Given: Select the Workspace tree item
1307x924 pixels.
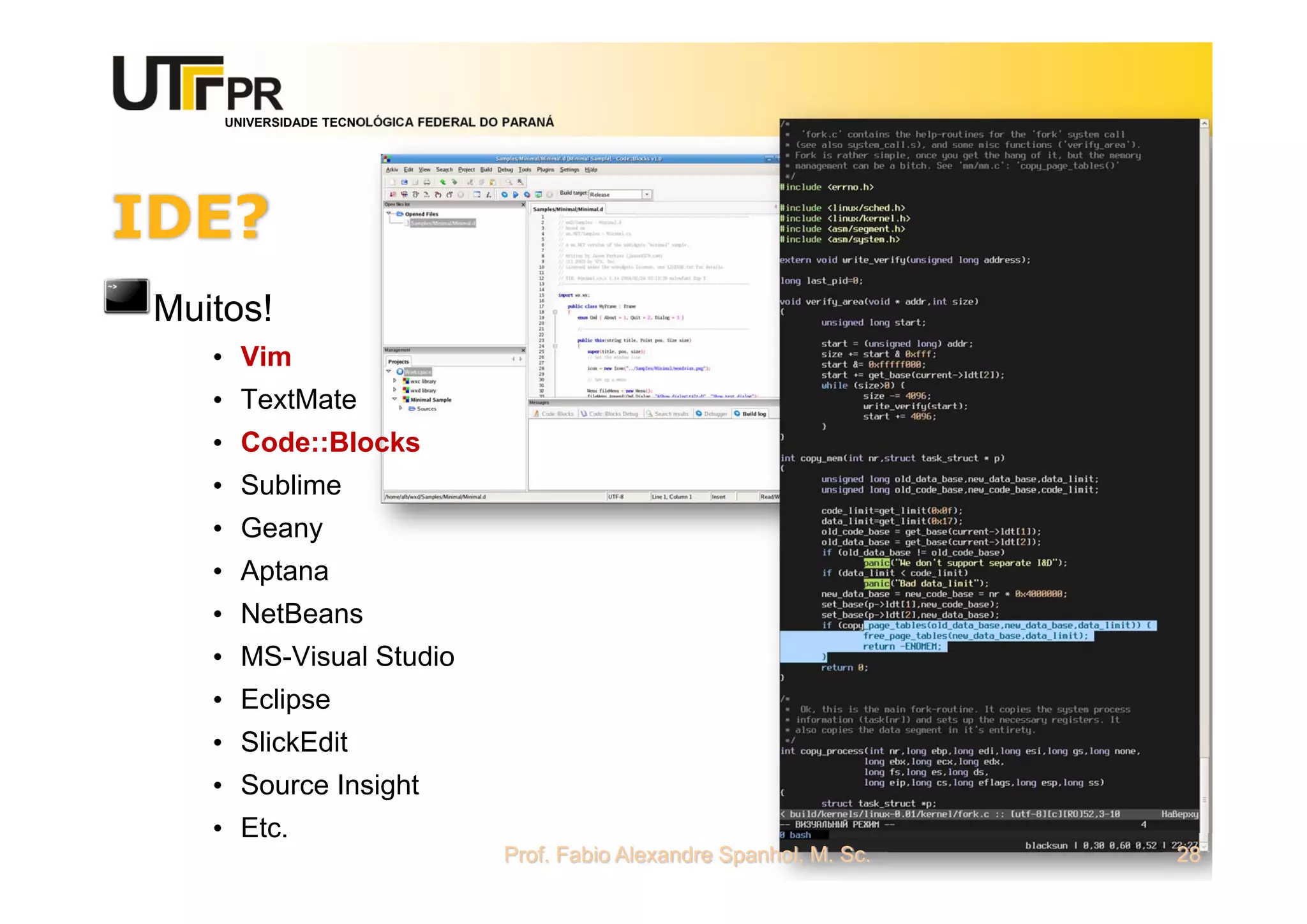Looking at the screenshot, I should tap(417, 371).
